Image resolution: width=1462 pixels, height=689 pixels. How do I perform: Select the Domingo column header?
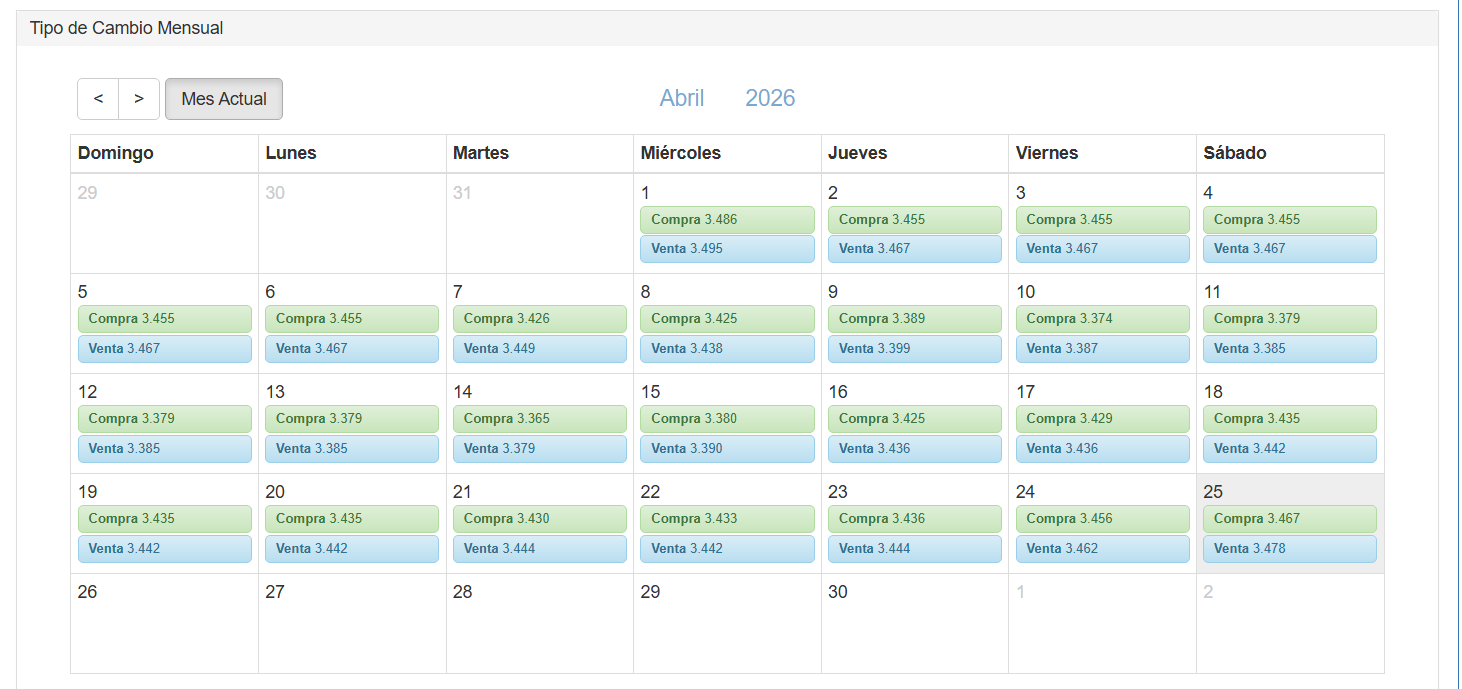coord(115,152)
